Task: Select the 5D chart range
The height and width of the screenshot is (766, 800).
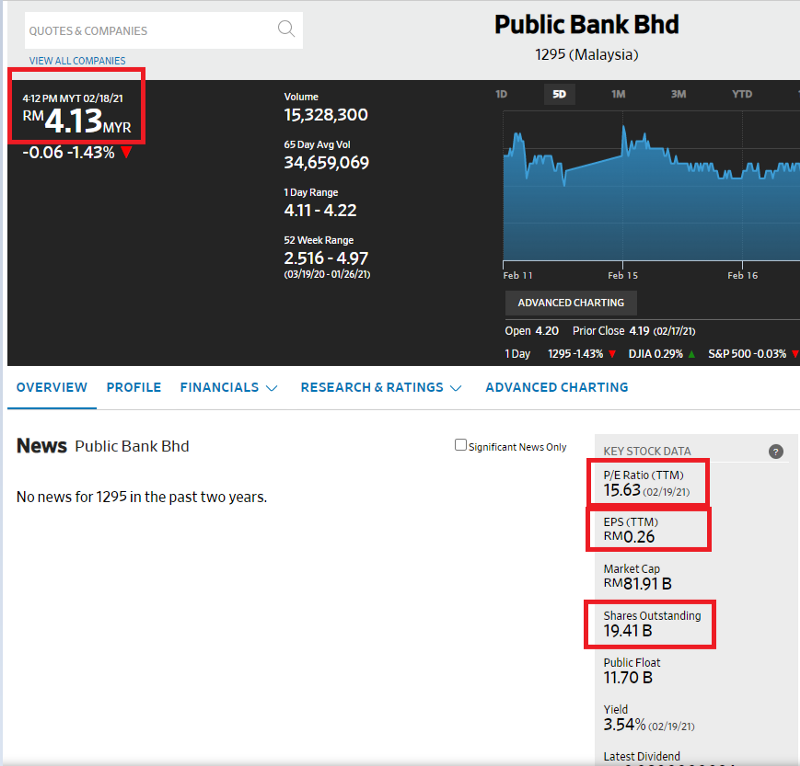Action: click(x=560, y=94)
